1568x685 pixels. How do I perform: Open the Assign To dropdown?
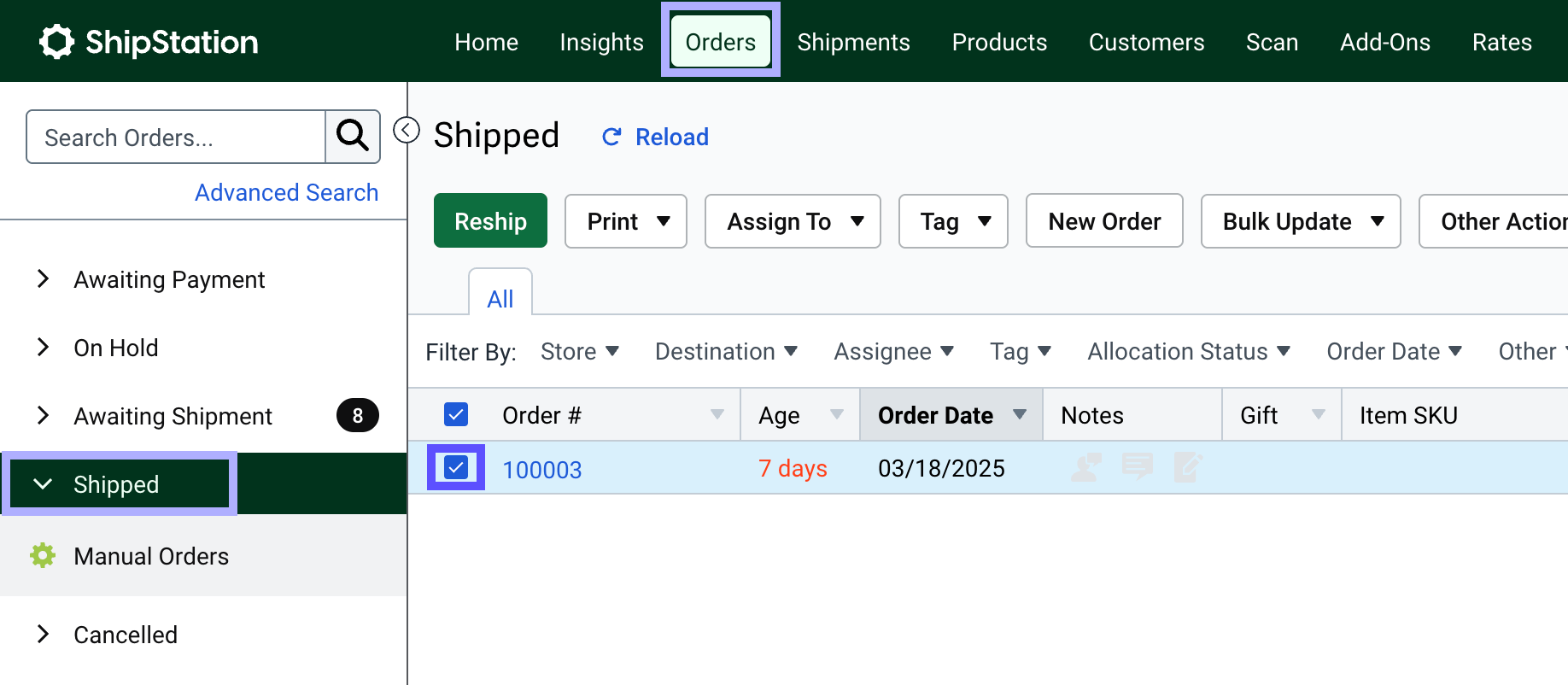[793, 221]
